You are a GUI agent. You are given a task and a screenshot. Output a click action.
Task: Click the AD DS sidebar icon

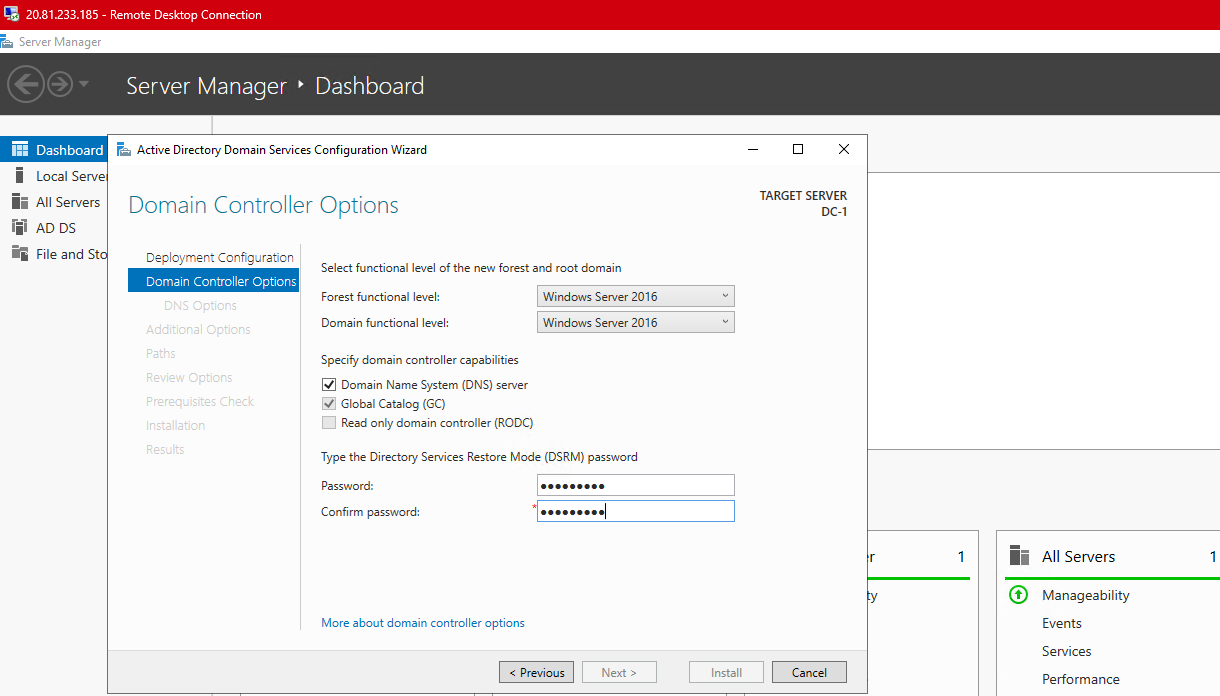(19, 227)
